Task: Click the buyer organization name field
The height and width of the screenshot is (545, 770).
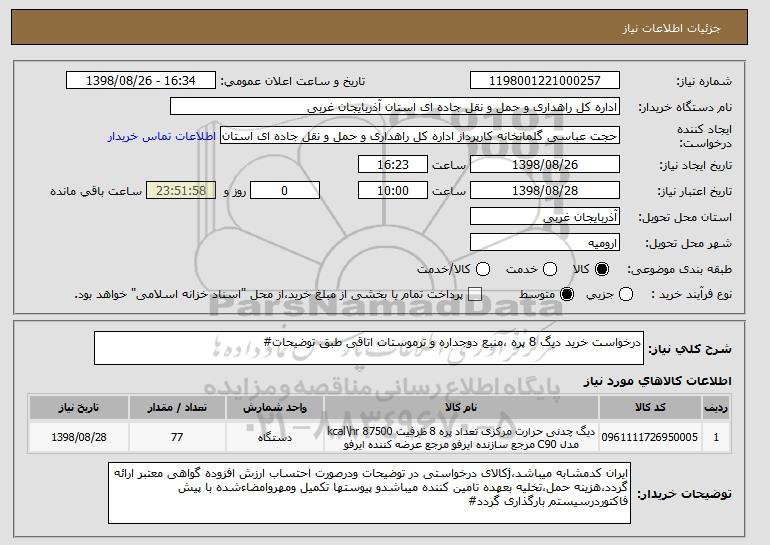Action: (x=395, y=107)
